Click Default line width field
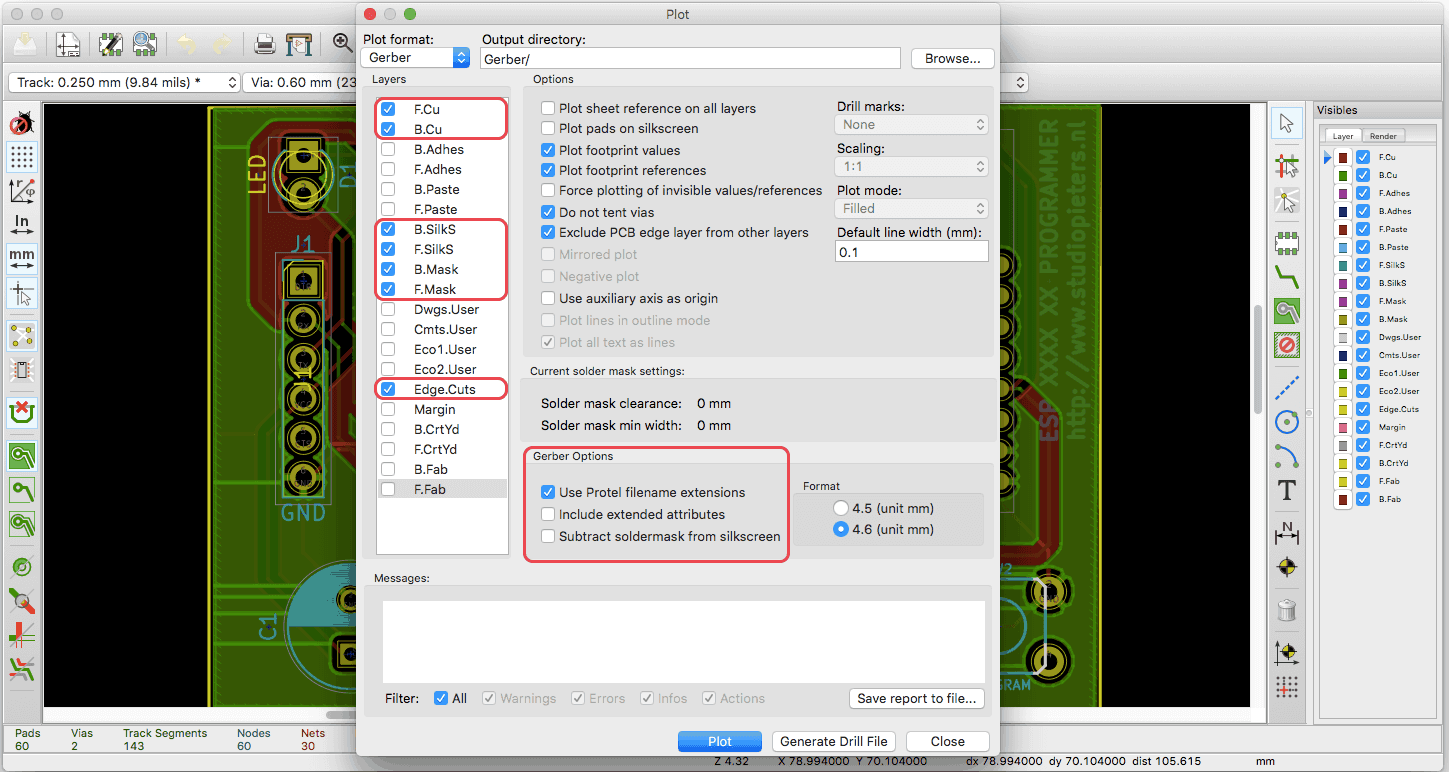 point(911,252)
